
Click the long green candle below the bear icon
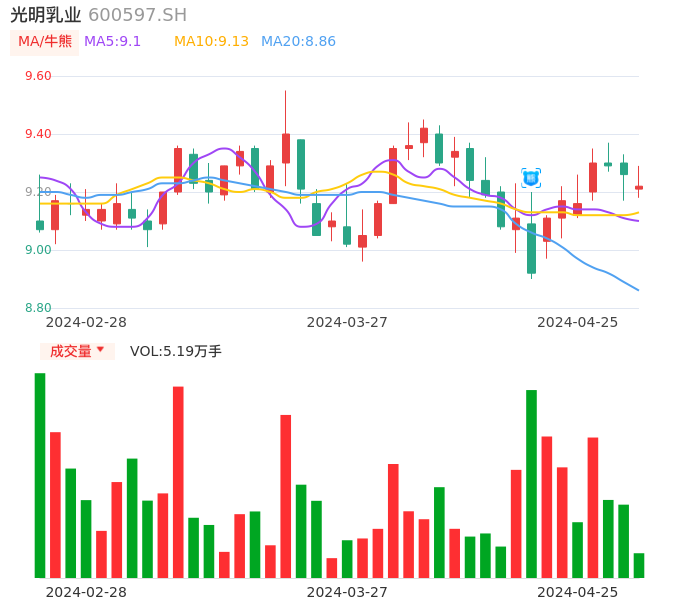[x=531, y=248]
